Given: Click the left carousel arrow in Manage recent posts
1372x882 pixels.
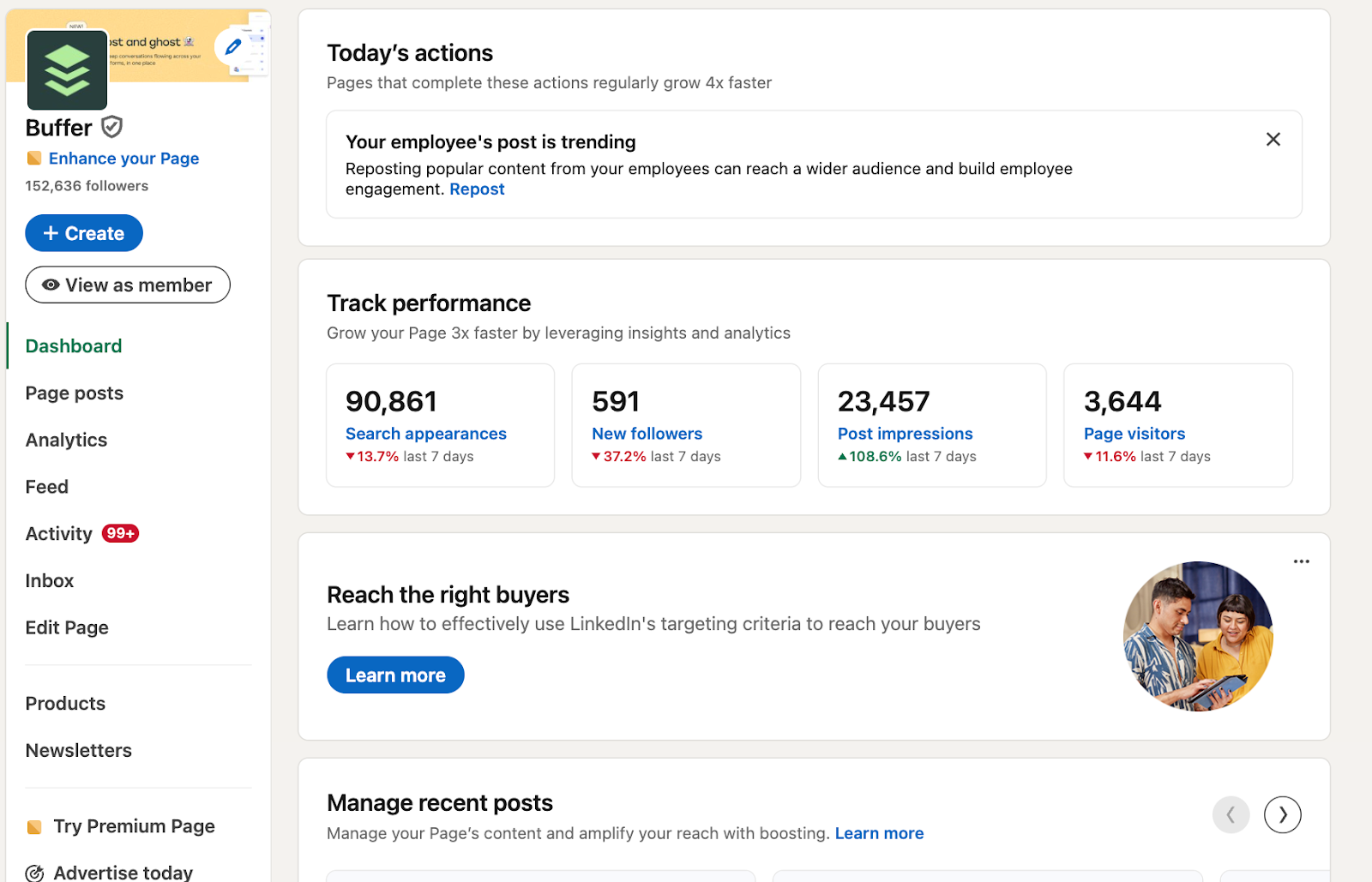Looking at the screenshot, I should (x=1231, y=815).
